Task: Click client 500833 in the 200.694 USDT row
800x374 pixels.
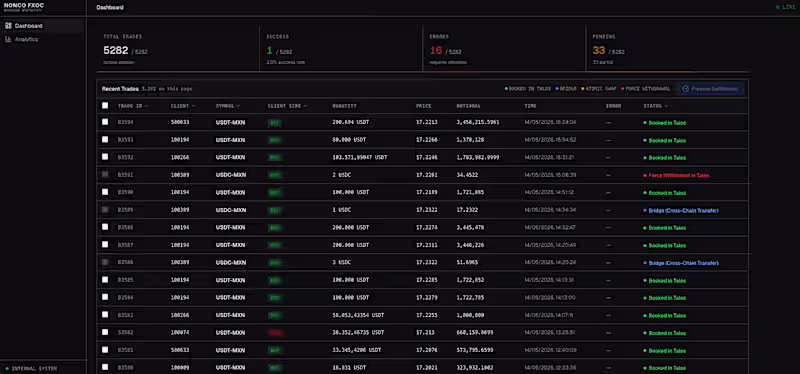Action: (180, 122)
